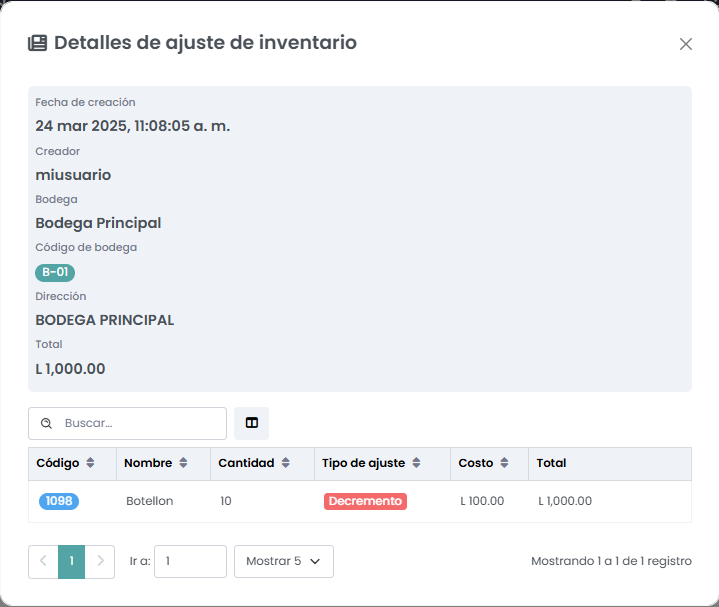Screen dimensions: 719x607
Task: Click the column visibility toggle icon
Action: 251,423
